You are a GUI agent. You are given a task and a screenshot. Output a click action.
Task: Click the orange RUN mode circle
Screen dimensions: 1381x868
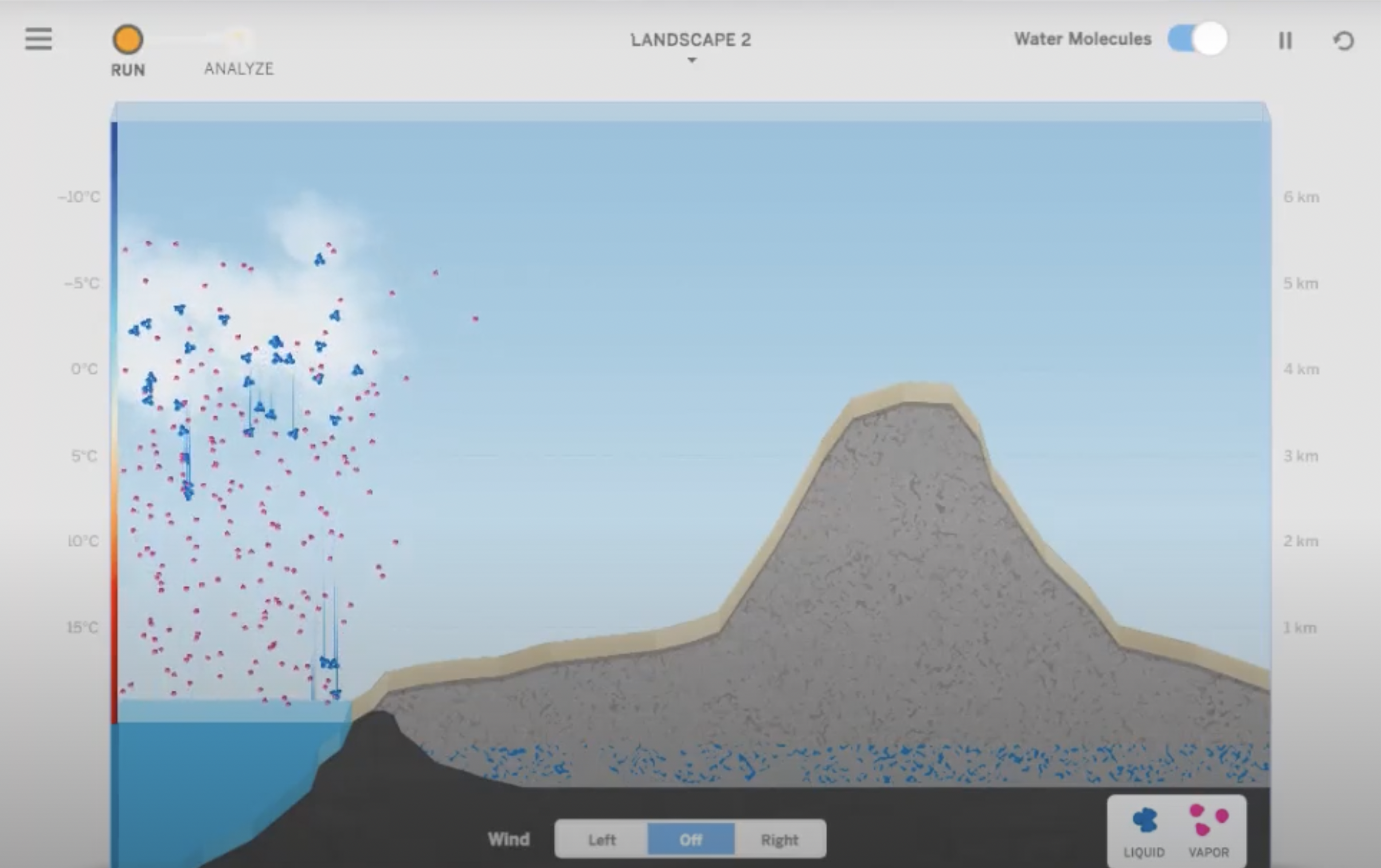(x=127, y=40)
